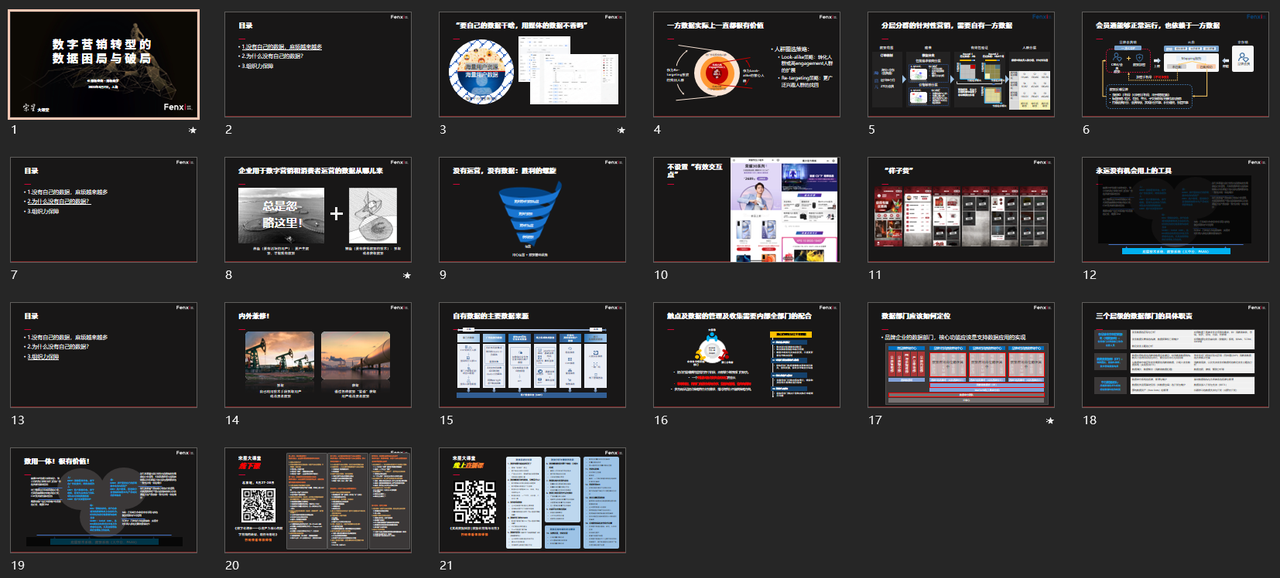1280x578 pixels.
Task: Select slide 21 with the light blue panels
Action: [532, 500]
